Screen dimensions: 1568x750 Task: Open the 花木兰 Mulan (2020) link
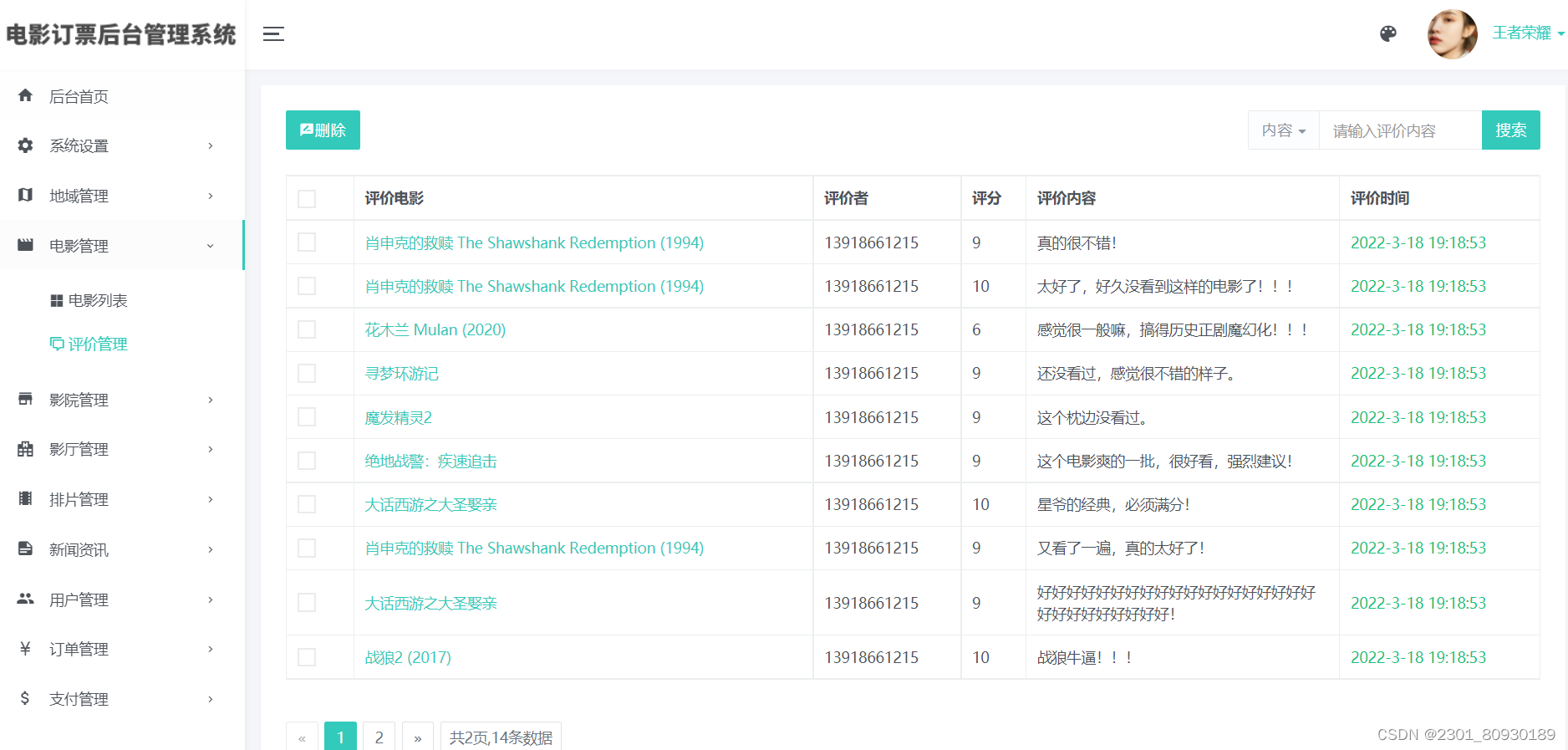coord(435,330)
